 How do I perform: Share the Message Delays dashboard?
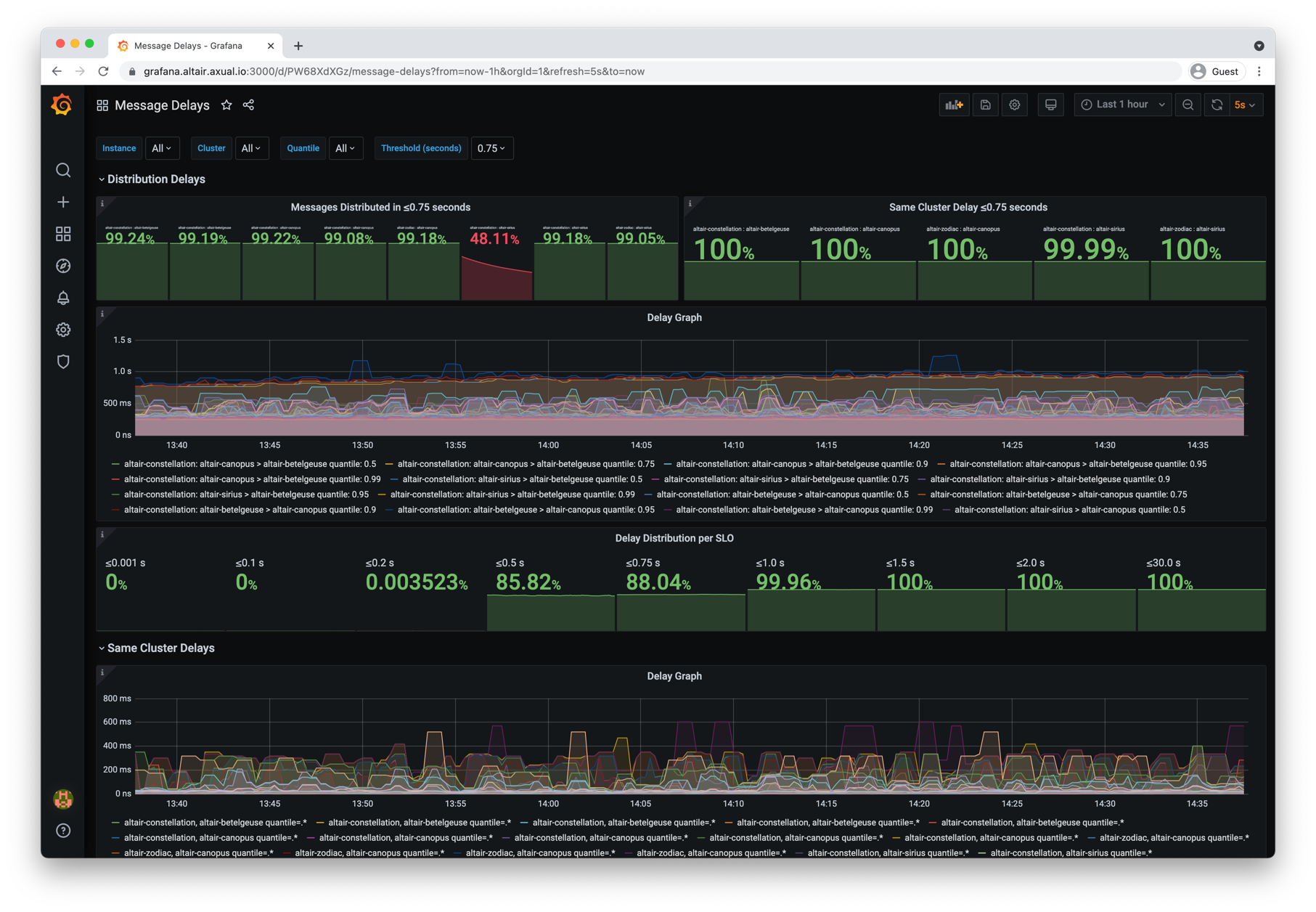pyautogui.click(x=248, y=105)
